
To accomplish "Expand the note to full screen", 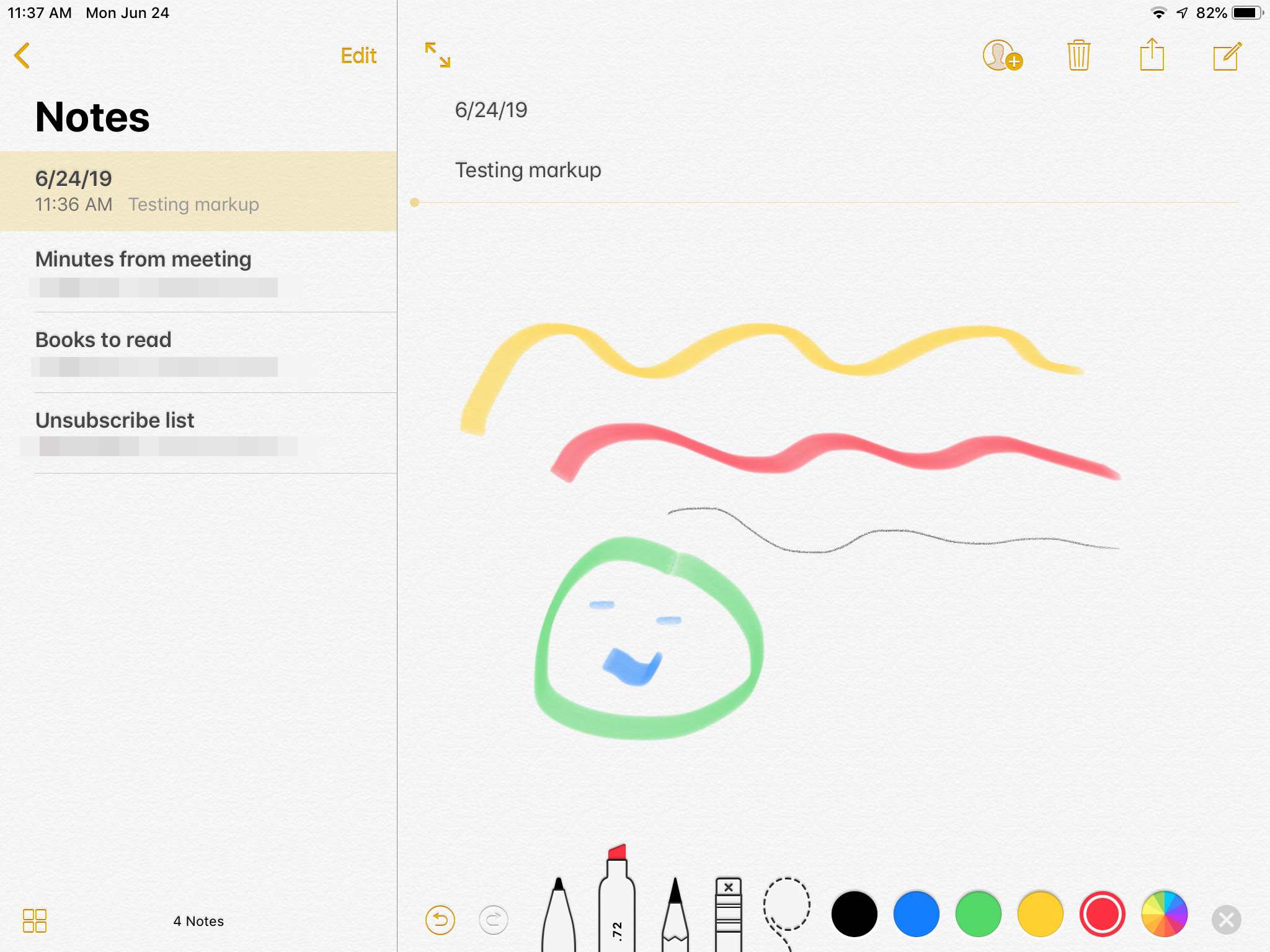I will pos(437,54).
